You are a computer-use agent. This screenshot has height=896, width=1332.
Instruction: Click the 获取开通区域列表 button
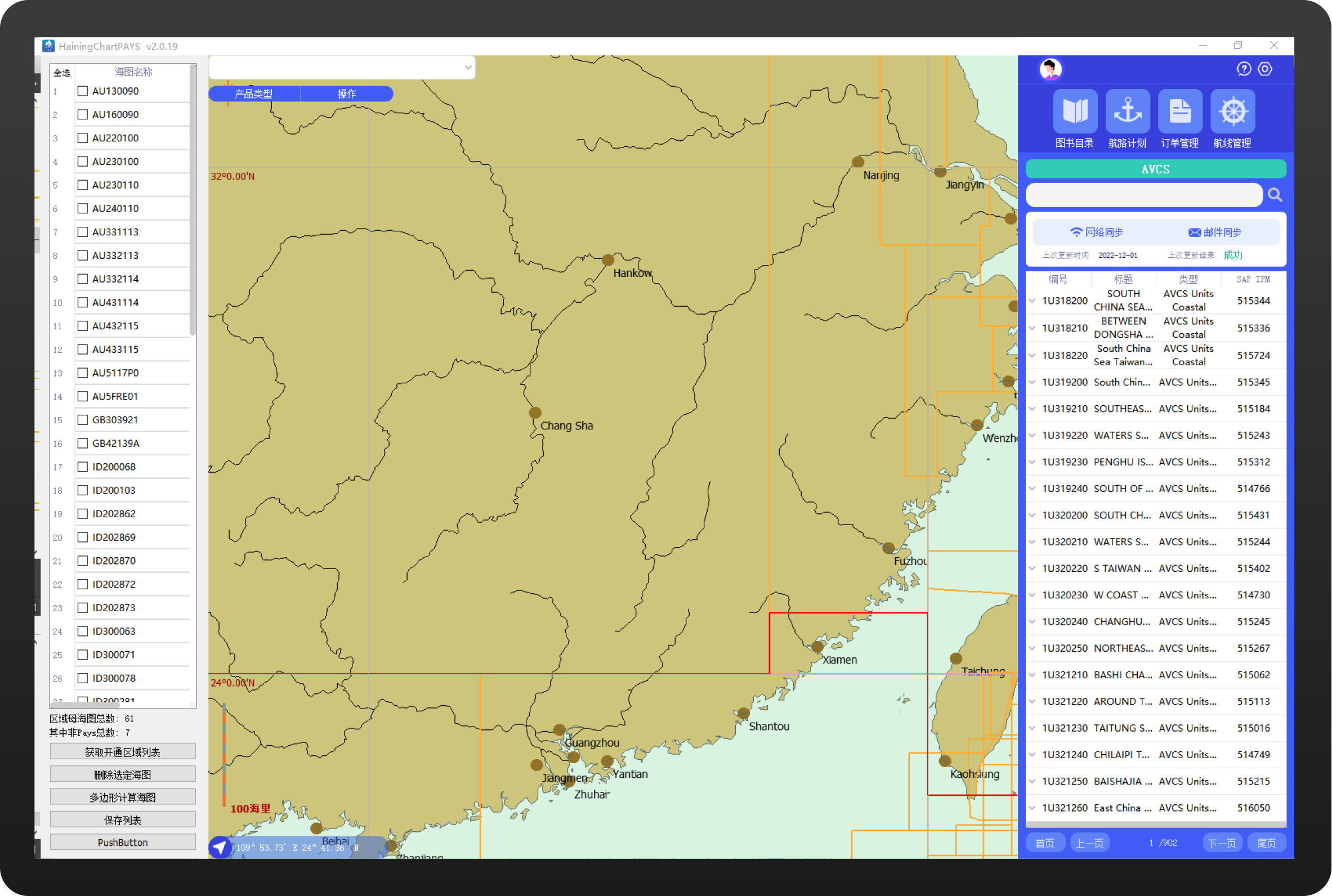tap(123, 752)
